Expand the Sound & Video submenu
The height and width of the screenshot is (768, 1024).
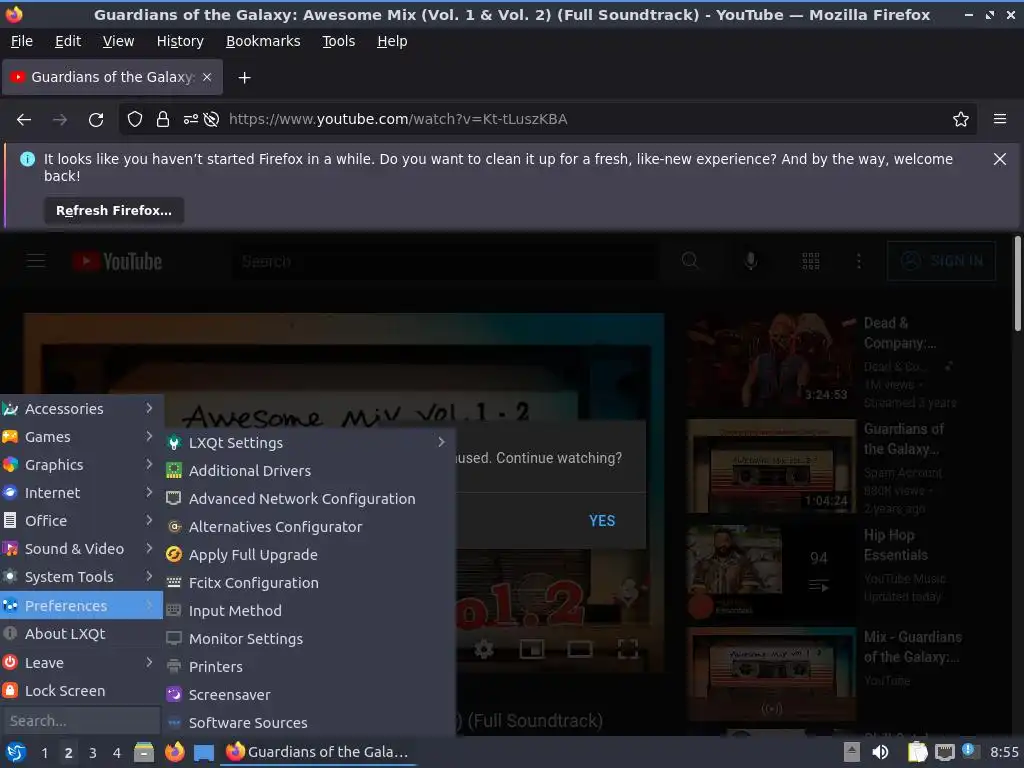click(x=81, y=549)
